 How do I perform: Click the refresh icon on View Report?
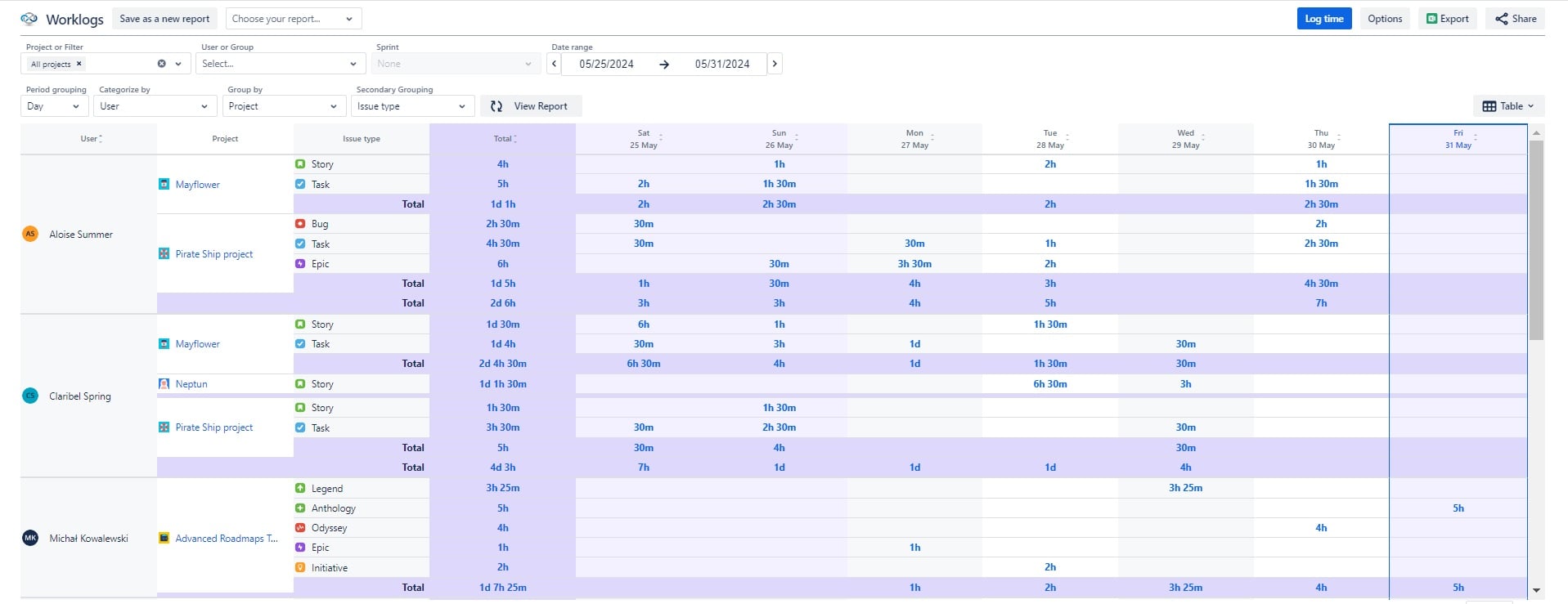click(496, 106)
